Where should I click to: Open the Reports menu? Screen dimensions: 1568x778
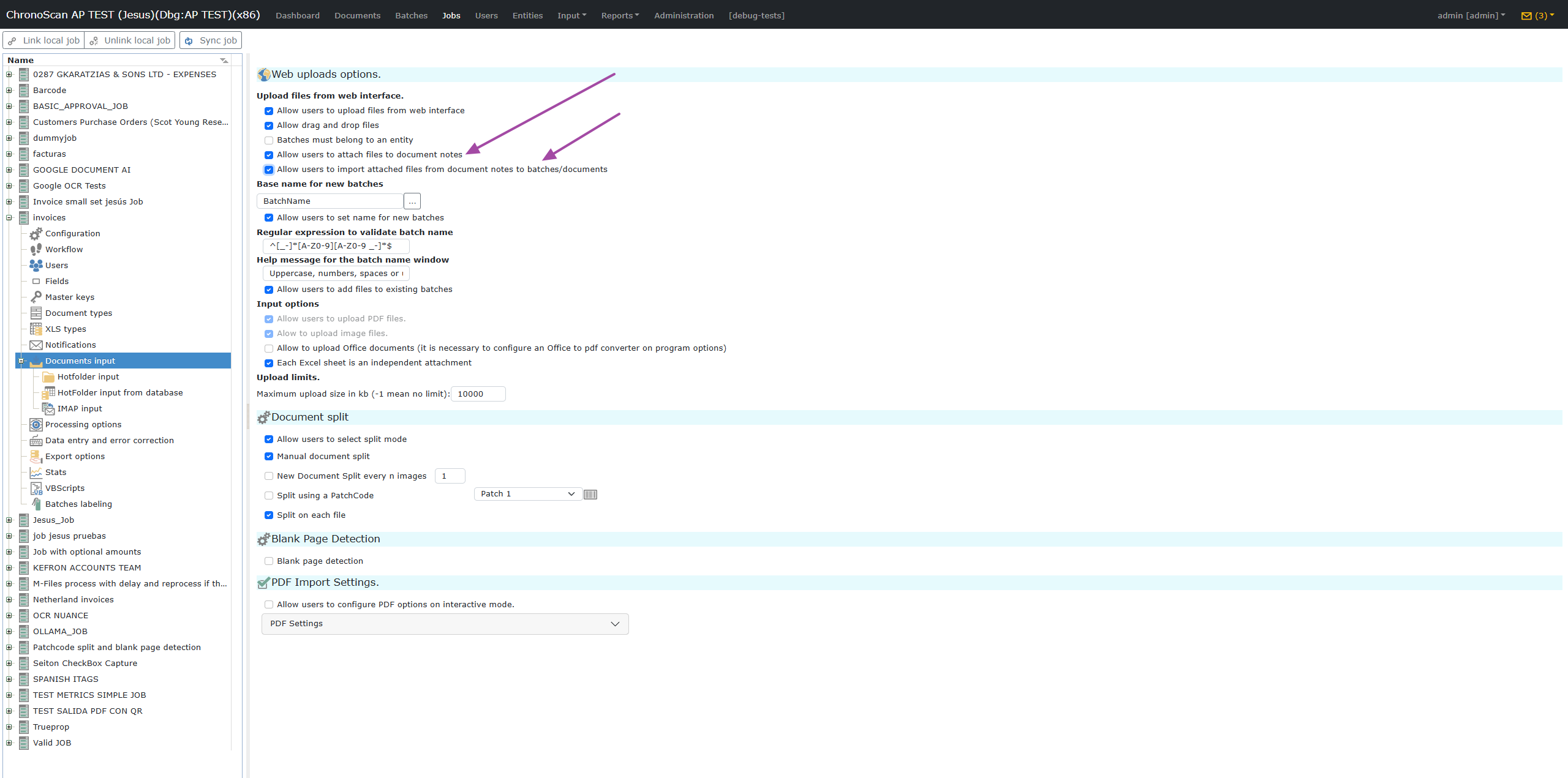click(x=620, y=15)
